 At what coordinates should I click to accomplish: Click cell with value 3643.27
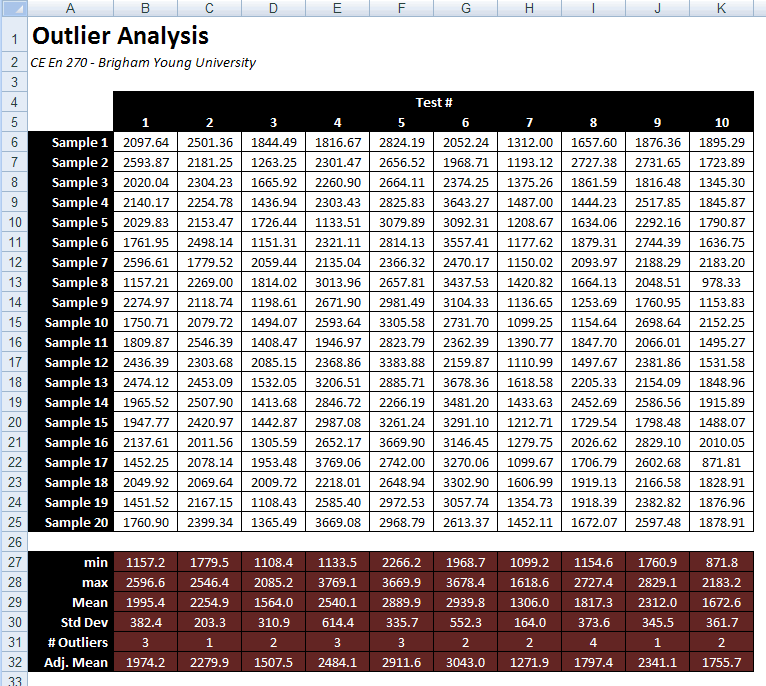[x=466, y=202]
